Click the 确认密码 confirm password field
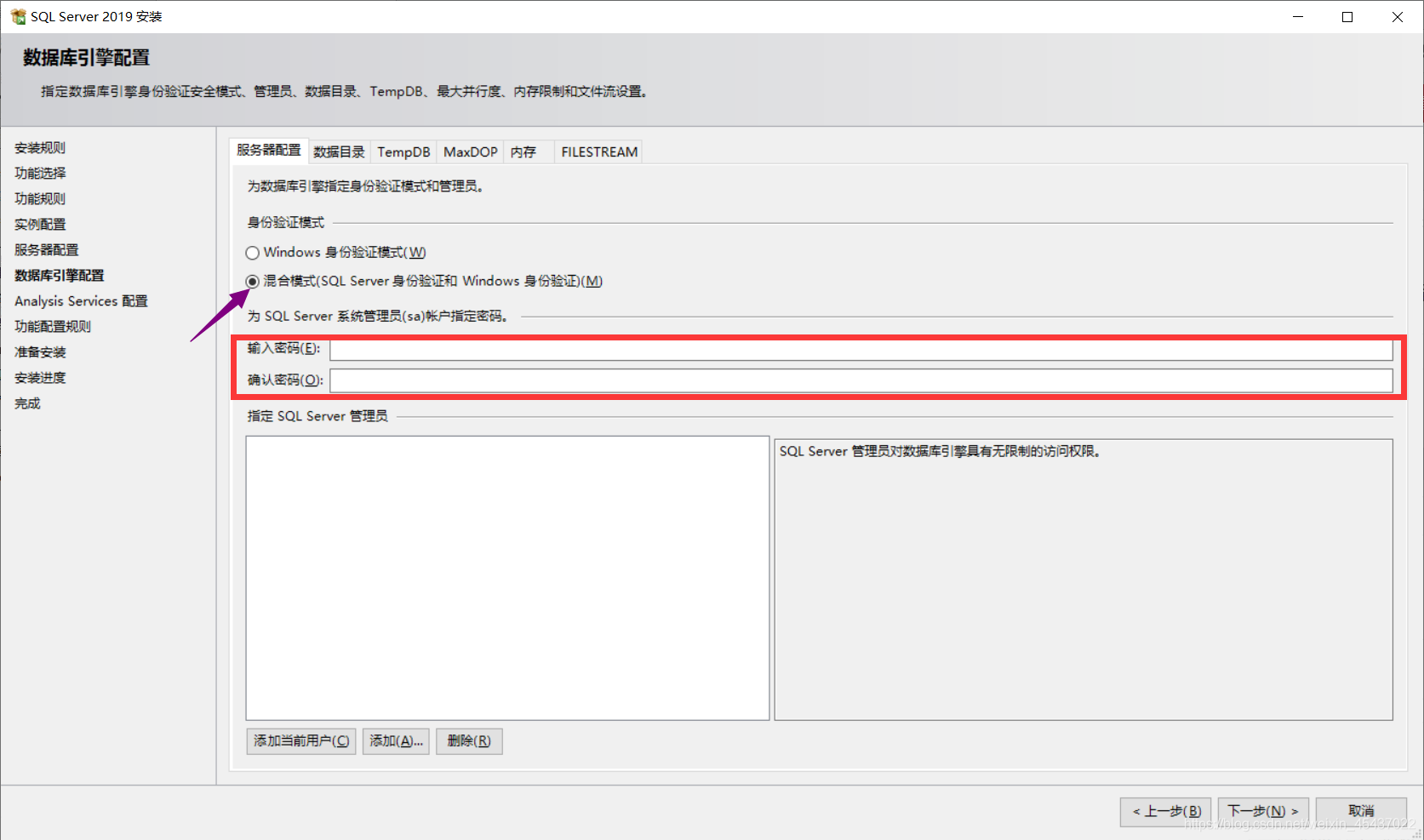1424x840 pixels. point(861,380)
